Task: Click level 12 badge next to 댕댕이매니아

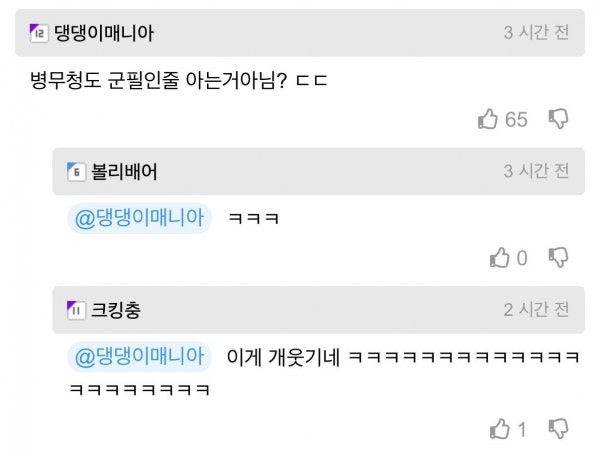Action: [39, 33]
